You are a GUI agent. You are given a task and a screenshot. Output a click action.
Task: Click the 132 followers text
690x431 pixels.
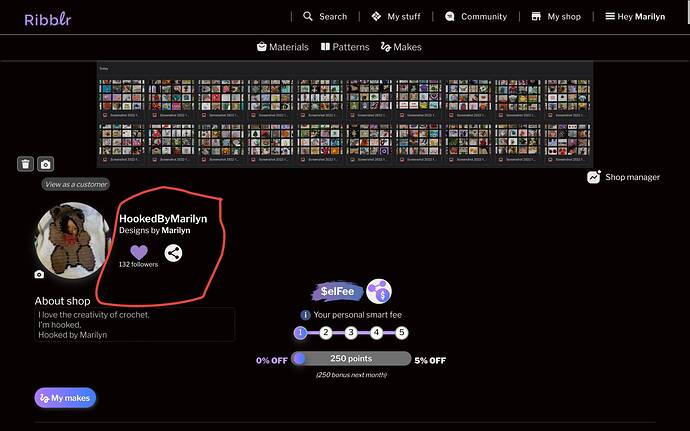pos(138,264)
